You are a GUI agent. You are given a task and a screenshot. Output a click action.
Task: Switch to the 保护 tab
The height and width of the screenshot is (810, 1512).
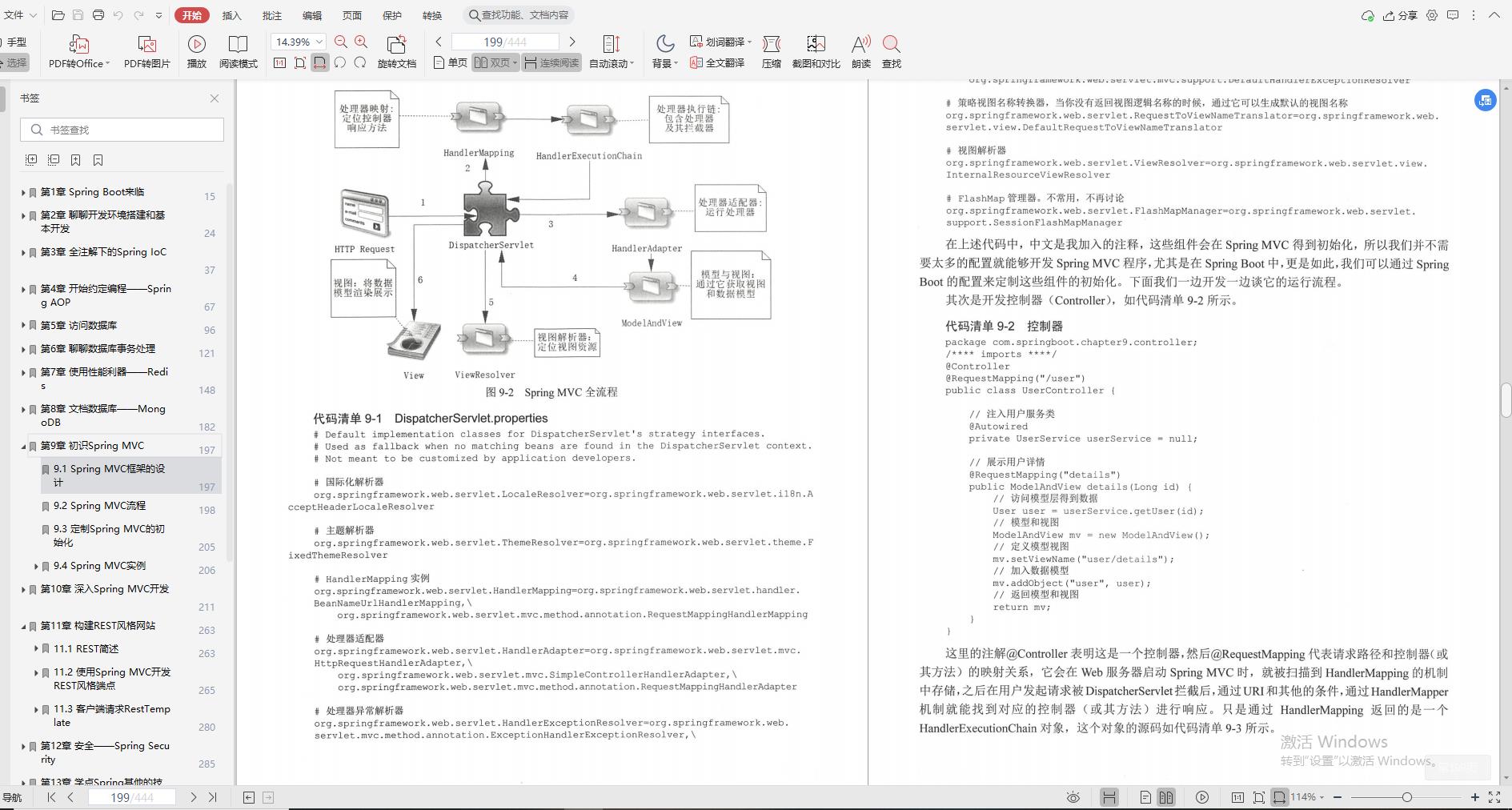click(392, 15)
